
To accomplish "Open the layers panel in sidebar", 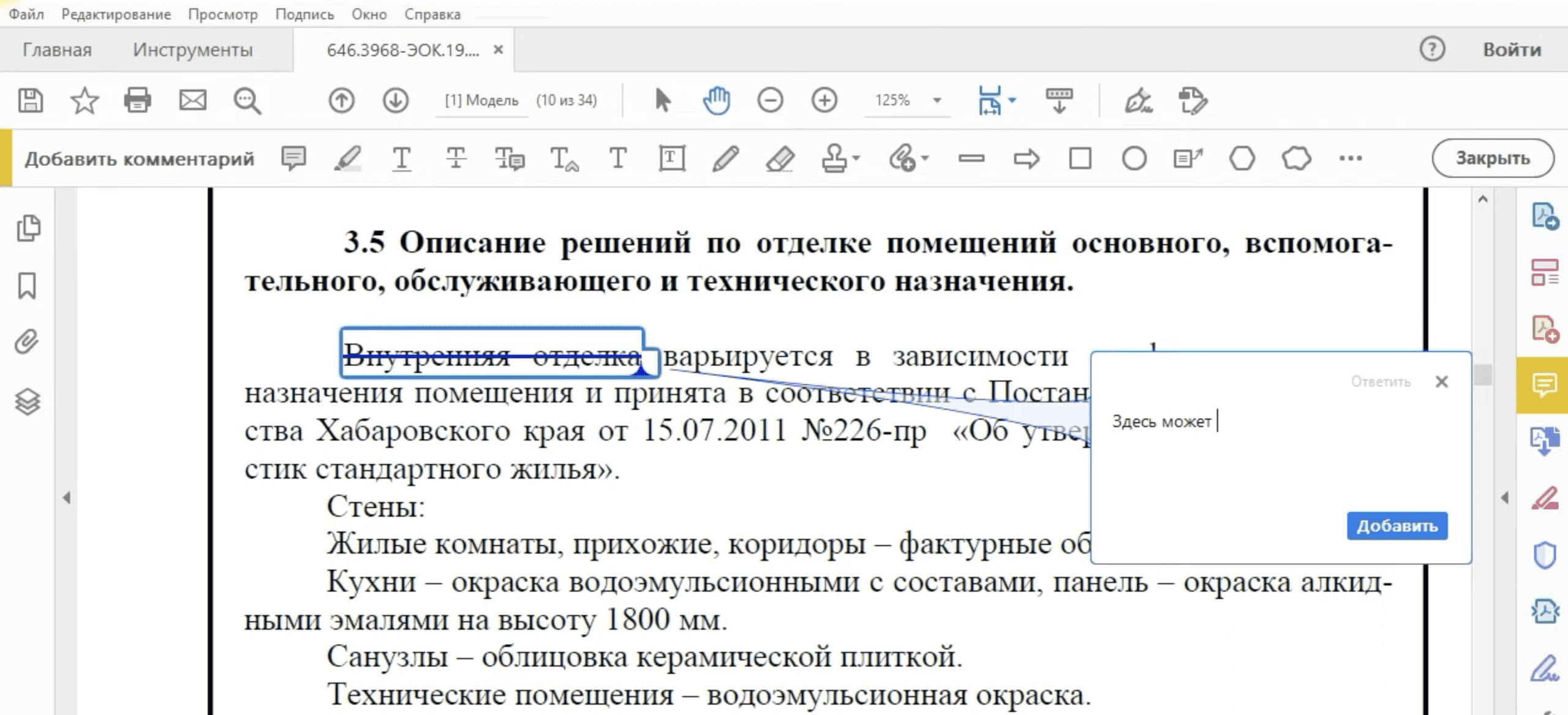I will 28,402.
